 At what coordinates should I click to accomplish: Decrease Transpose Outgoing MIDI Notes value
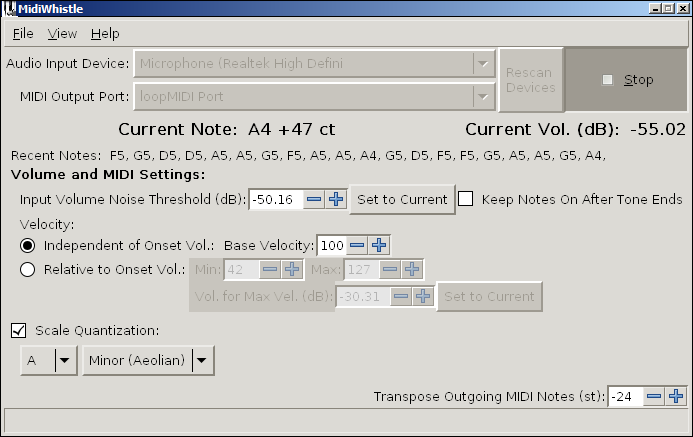coord(654,396)
